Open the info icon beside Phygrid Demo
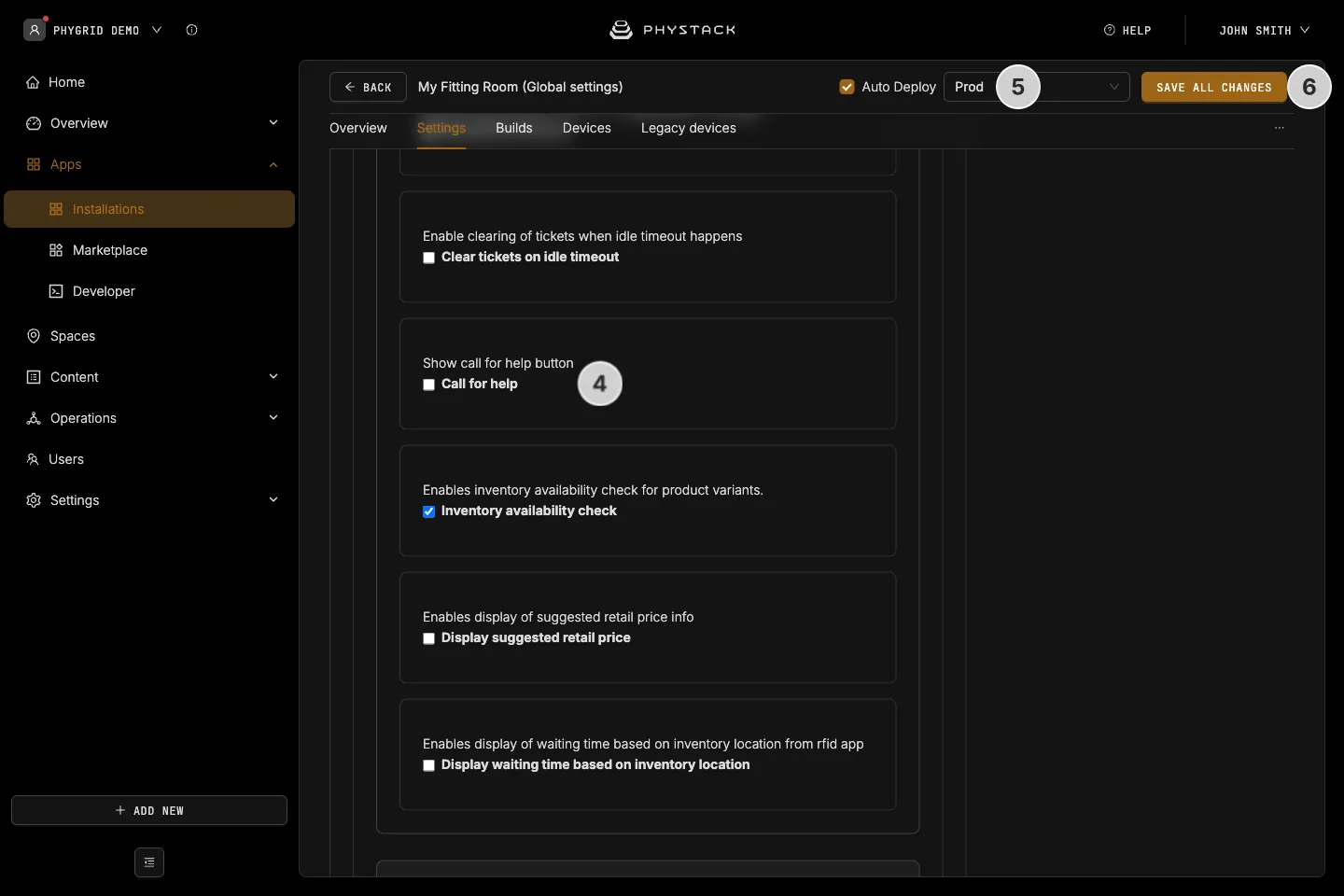Viewport: 1344px width, 896px height. point(191,30)
